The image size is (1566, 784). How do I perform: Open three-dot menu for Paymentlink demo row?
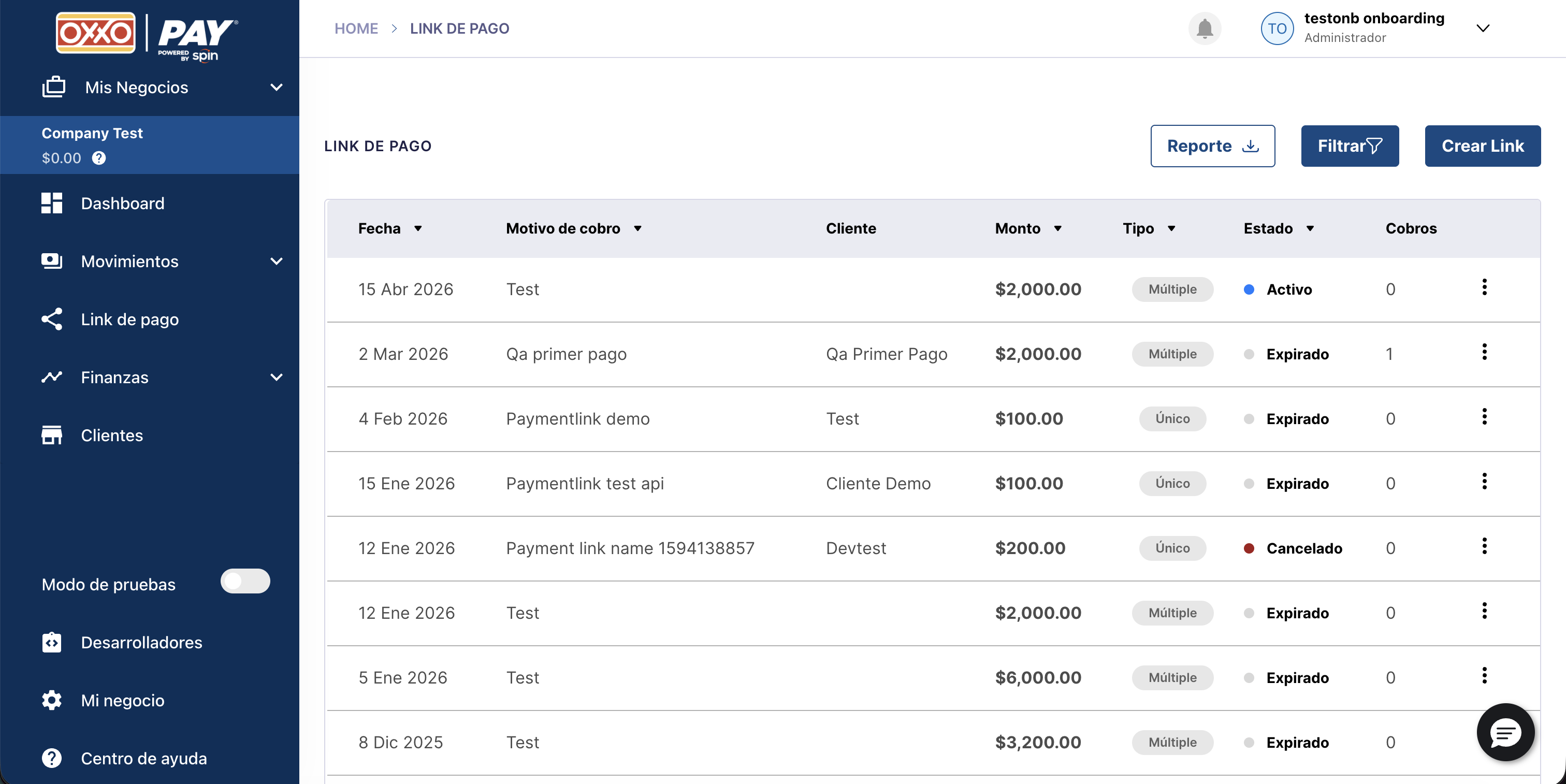click(x=1484, y=417)
